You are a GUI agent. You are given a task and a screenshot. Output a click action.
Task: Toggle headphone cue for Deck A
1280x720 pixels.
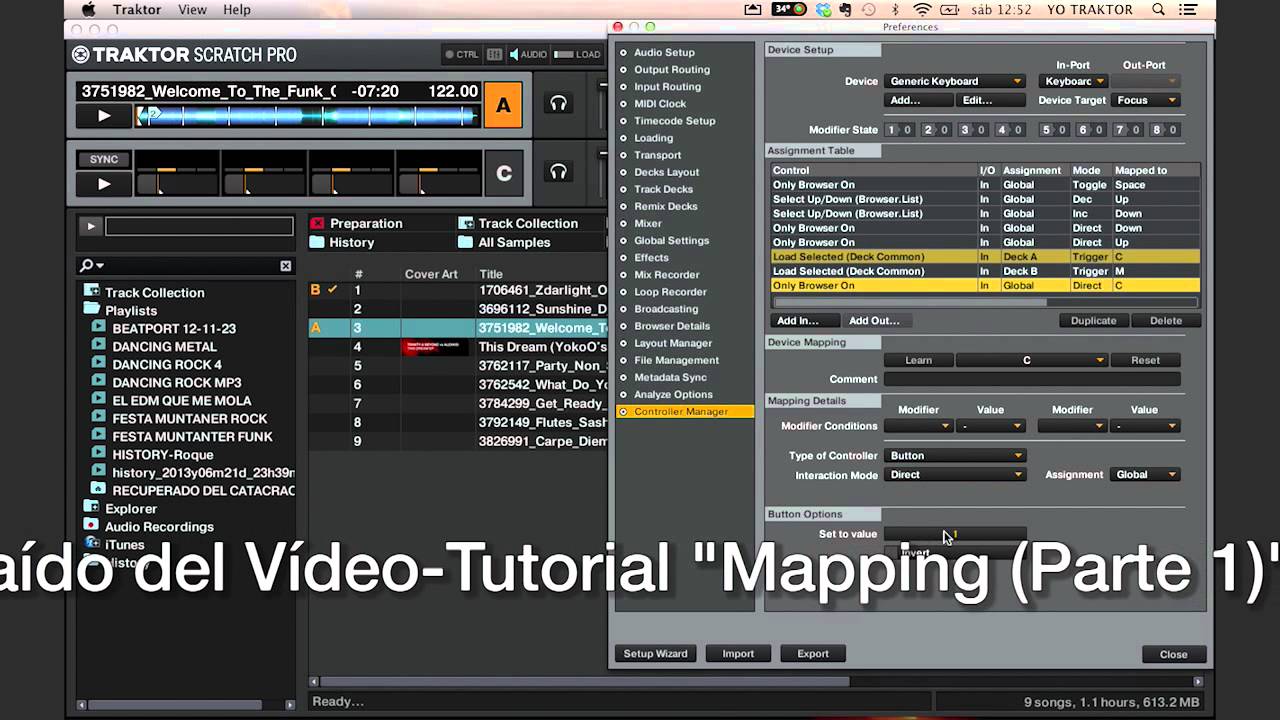558,104
